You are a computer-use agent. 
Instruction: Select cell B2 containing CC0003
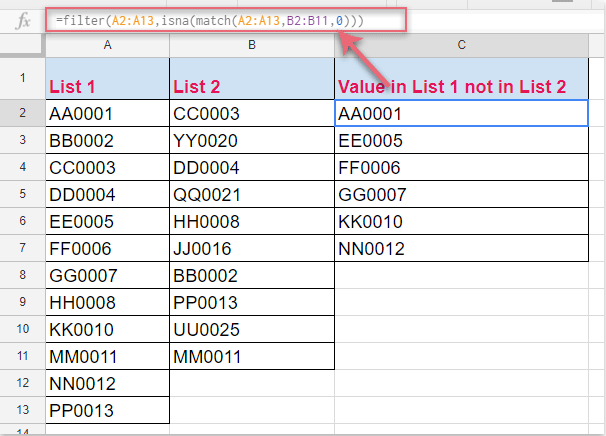252,113
